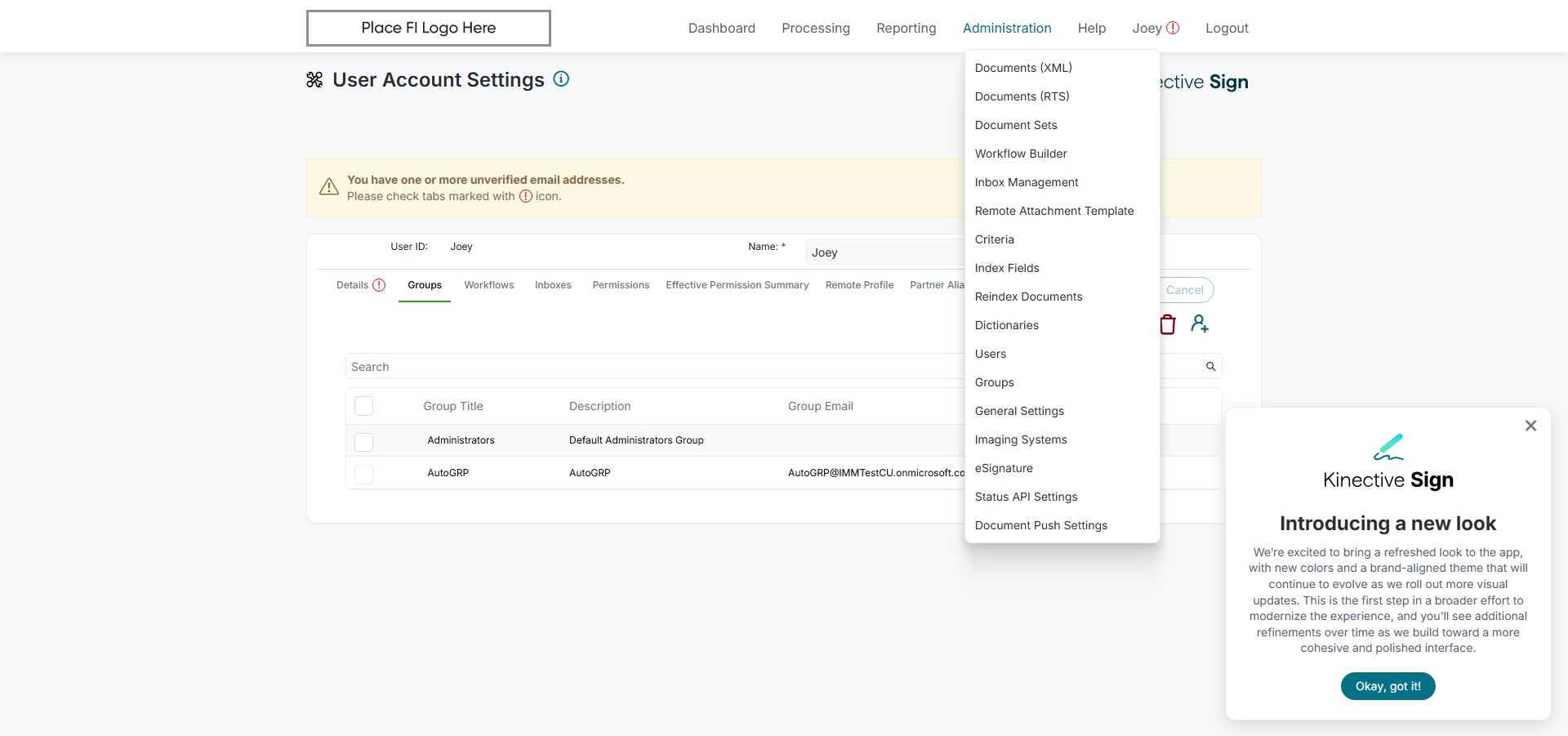Viewport: 1568px width, 736px height.
Task: Click the Logout link
Action: (x=1227, y=28)
